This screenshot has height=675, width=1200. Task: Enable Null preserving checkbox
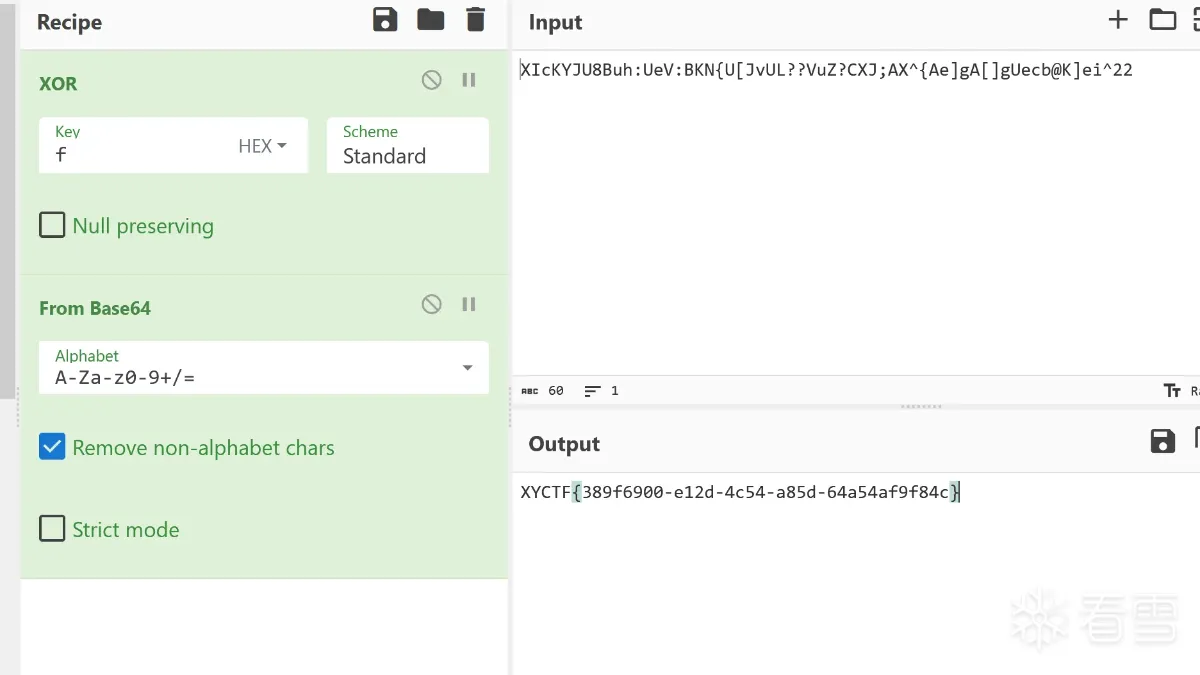tap(52, 225)
